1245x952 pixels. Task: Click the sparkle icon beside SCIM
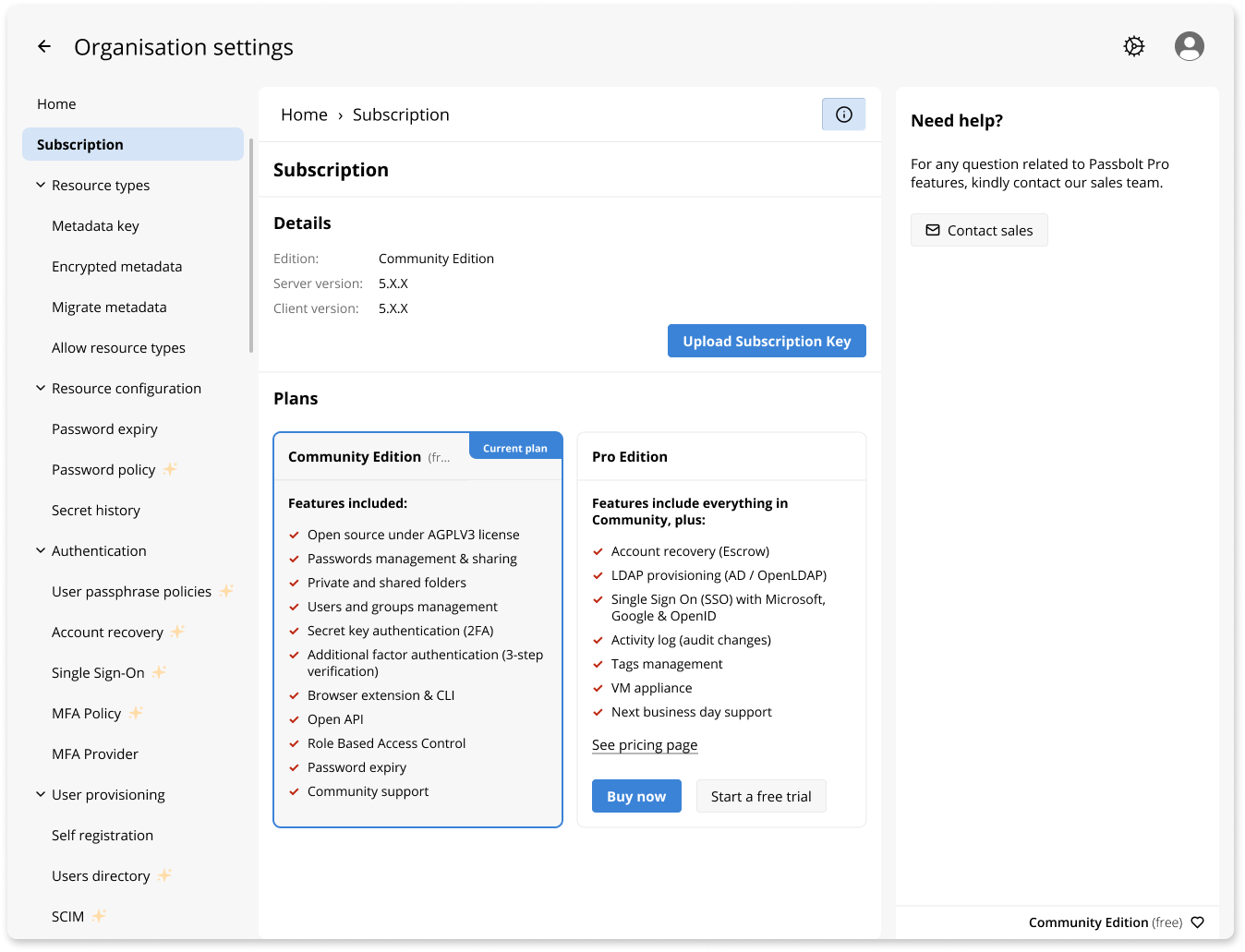pos(99,916)
